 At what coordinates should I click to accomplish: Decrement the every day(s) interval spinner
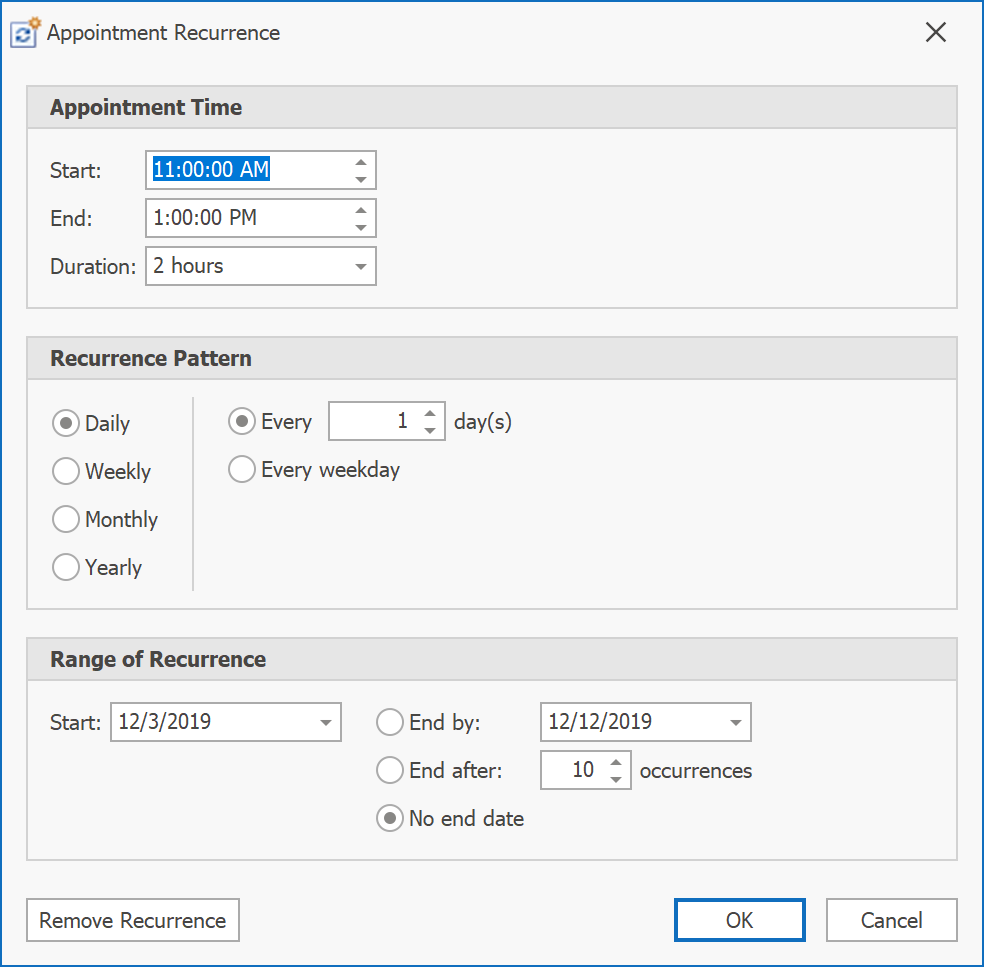pos(430,431)
